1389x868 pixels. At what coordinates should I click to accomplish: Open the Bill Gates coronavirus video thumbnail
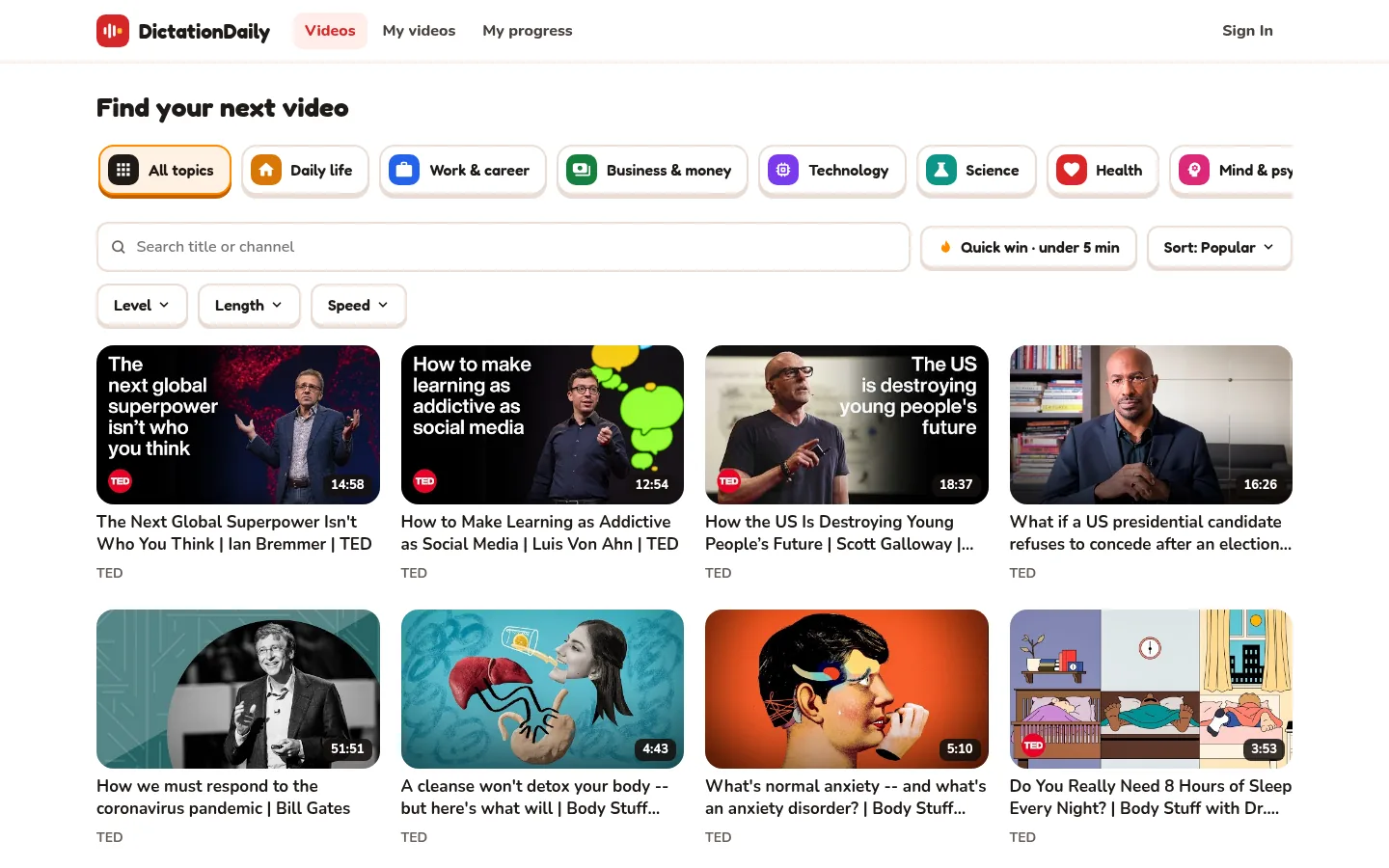coord(238,689)
